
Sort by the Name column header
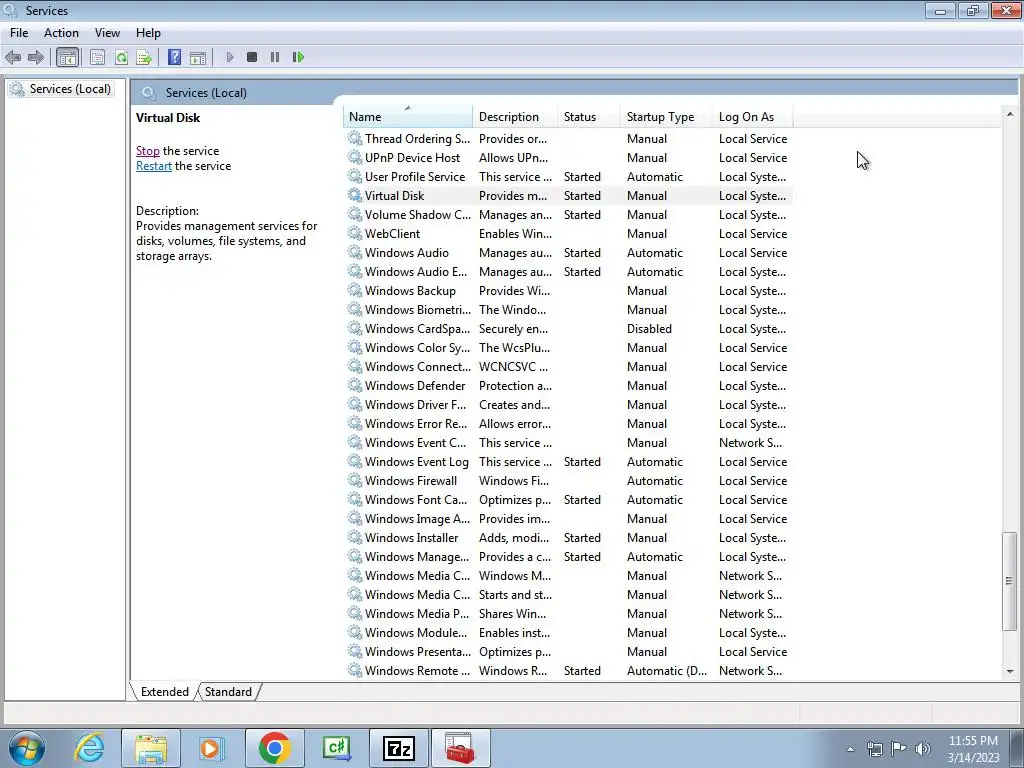(408, 116)
